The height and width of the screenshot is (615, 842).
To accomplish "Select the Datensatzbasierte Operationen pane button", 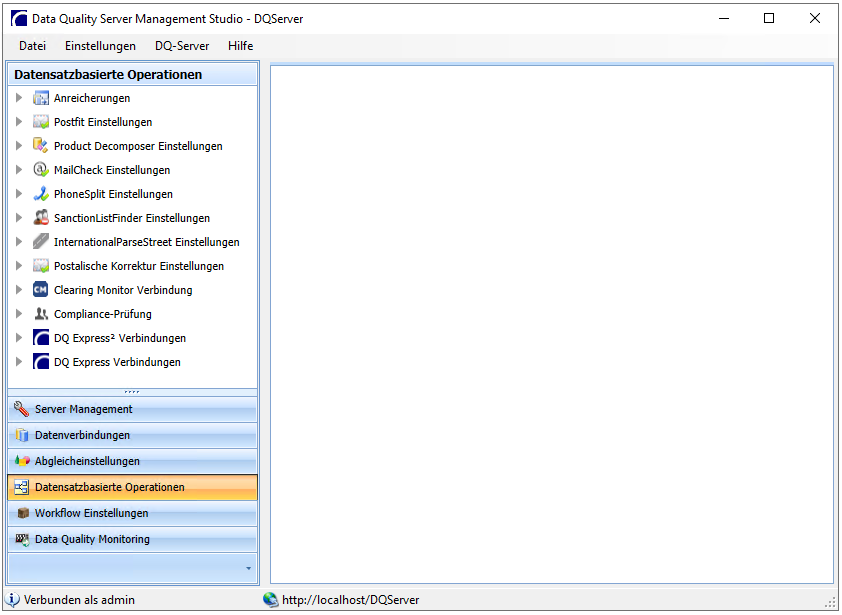I will tap(133, 487).
